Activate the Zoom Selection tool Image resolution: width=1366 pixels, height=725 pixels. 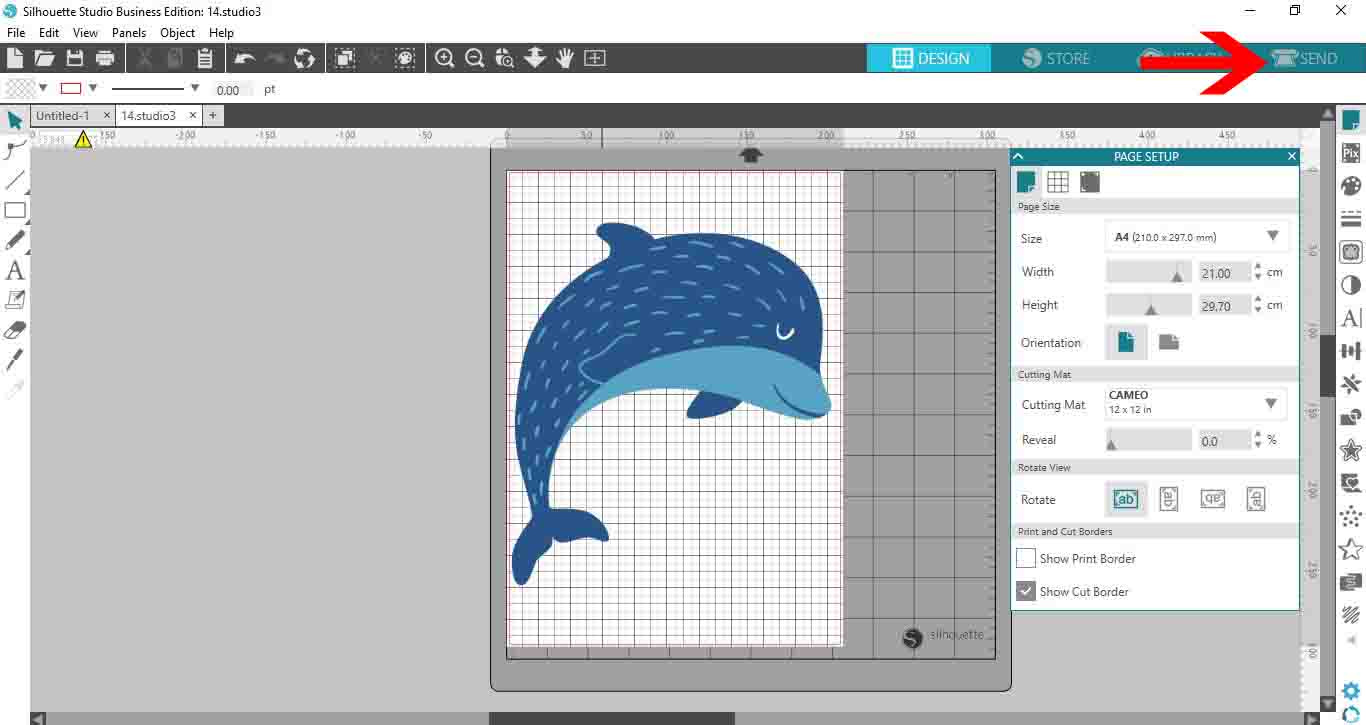tap(505, 58)
